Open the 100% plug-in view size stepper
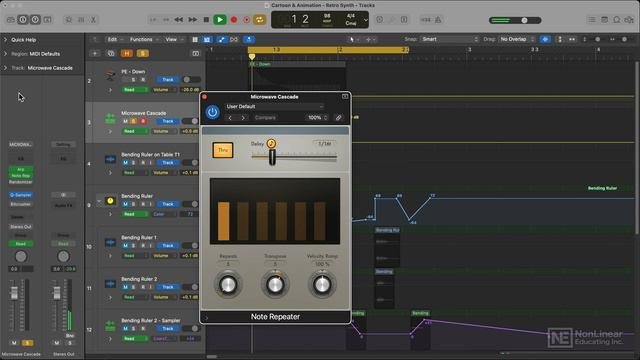Image resolution: width=640 pixels, height=360 pixels. tap(317, 118)
